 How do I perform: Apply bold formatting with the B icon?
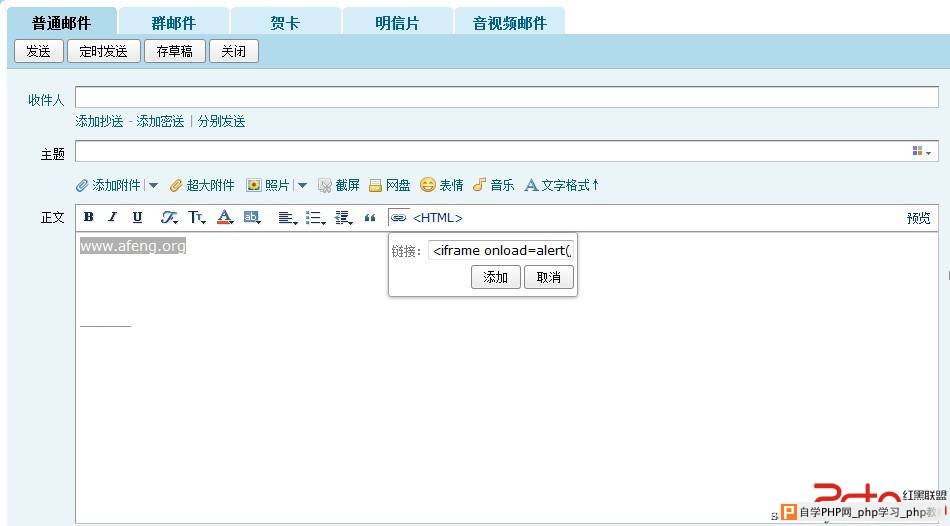tap(88, 217)
